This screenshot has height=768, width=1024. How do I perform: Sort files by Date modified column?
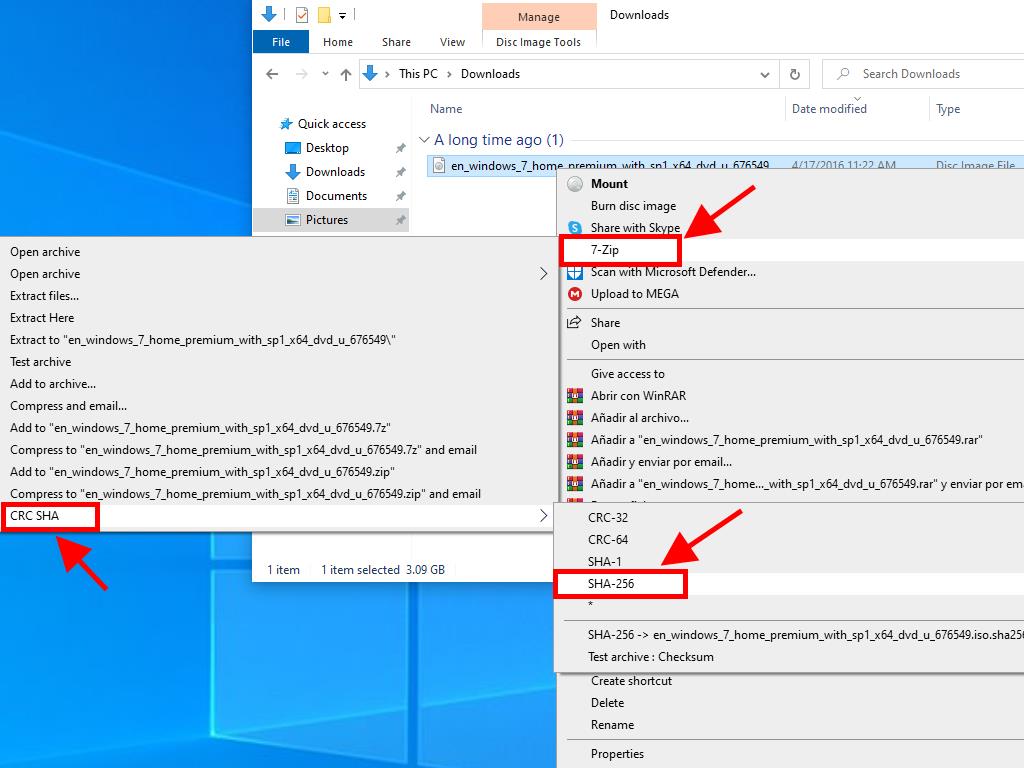[829, 109]
